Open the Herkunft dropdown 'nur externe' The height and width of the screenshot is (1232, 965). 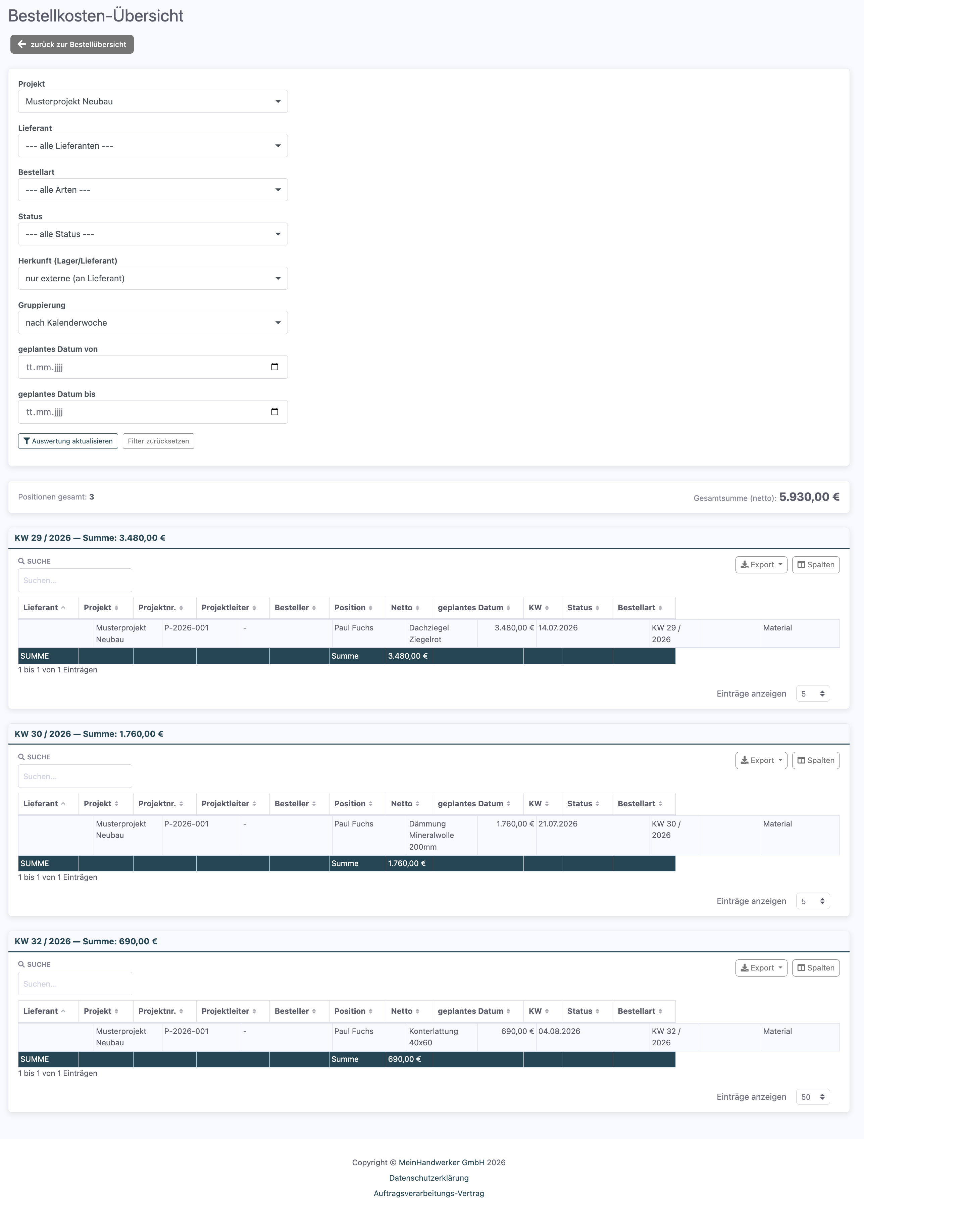pos(153,279)
